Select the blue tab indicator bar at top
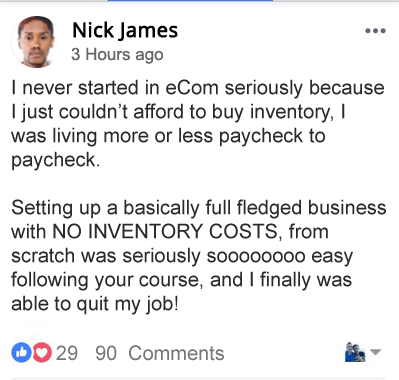Viewport: 399px width, 380px height. pyautogui.click(x=190, y=1)
